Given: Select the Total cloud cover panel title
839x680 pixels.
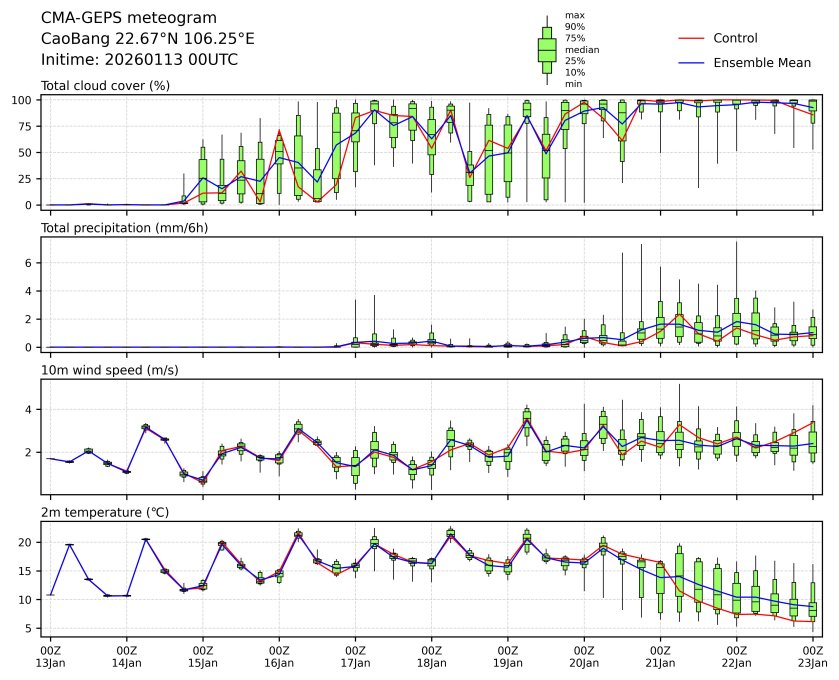Looking at the screenshot, I should coord(105,86).
